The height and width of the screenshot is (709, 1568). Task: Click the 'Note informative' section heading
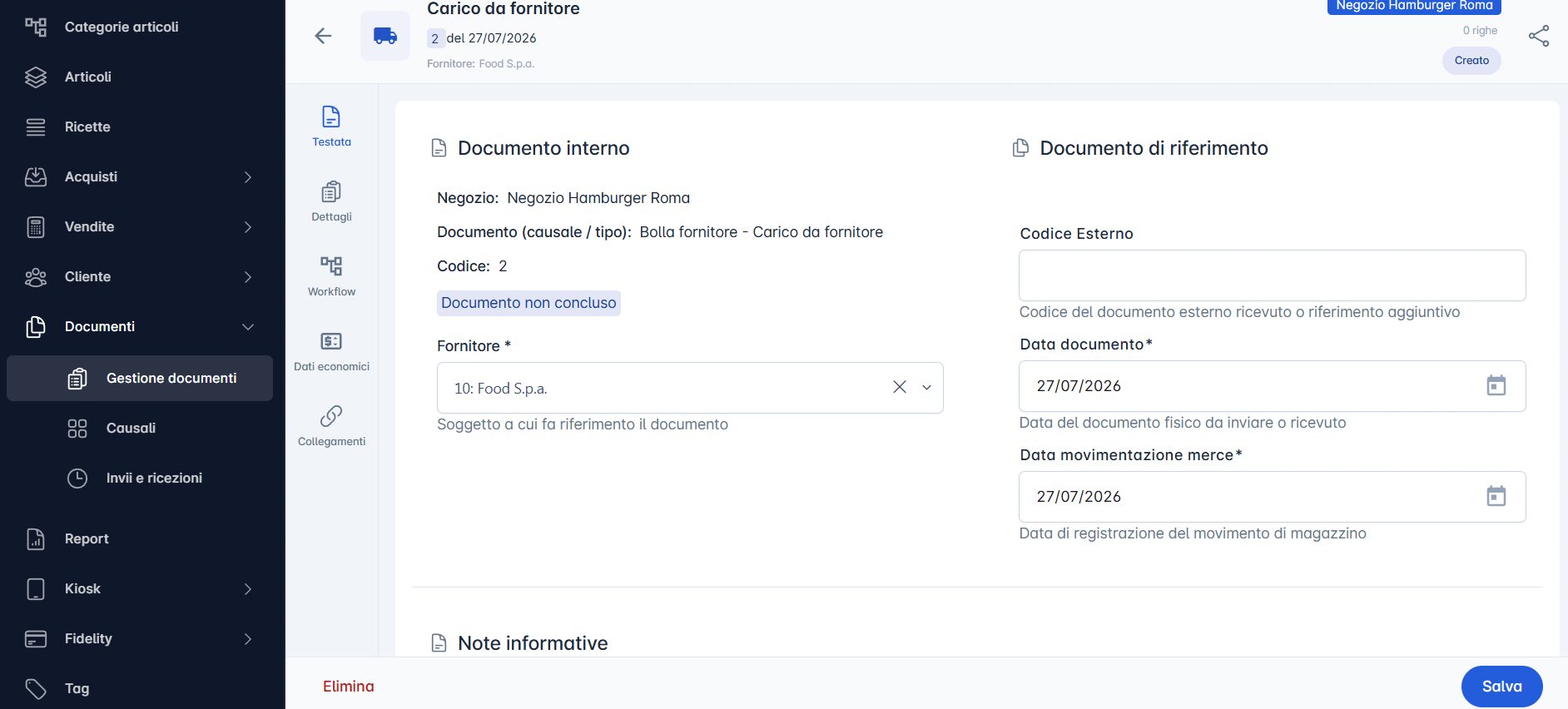pyautogui.click(x=533, y=643)
